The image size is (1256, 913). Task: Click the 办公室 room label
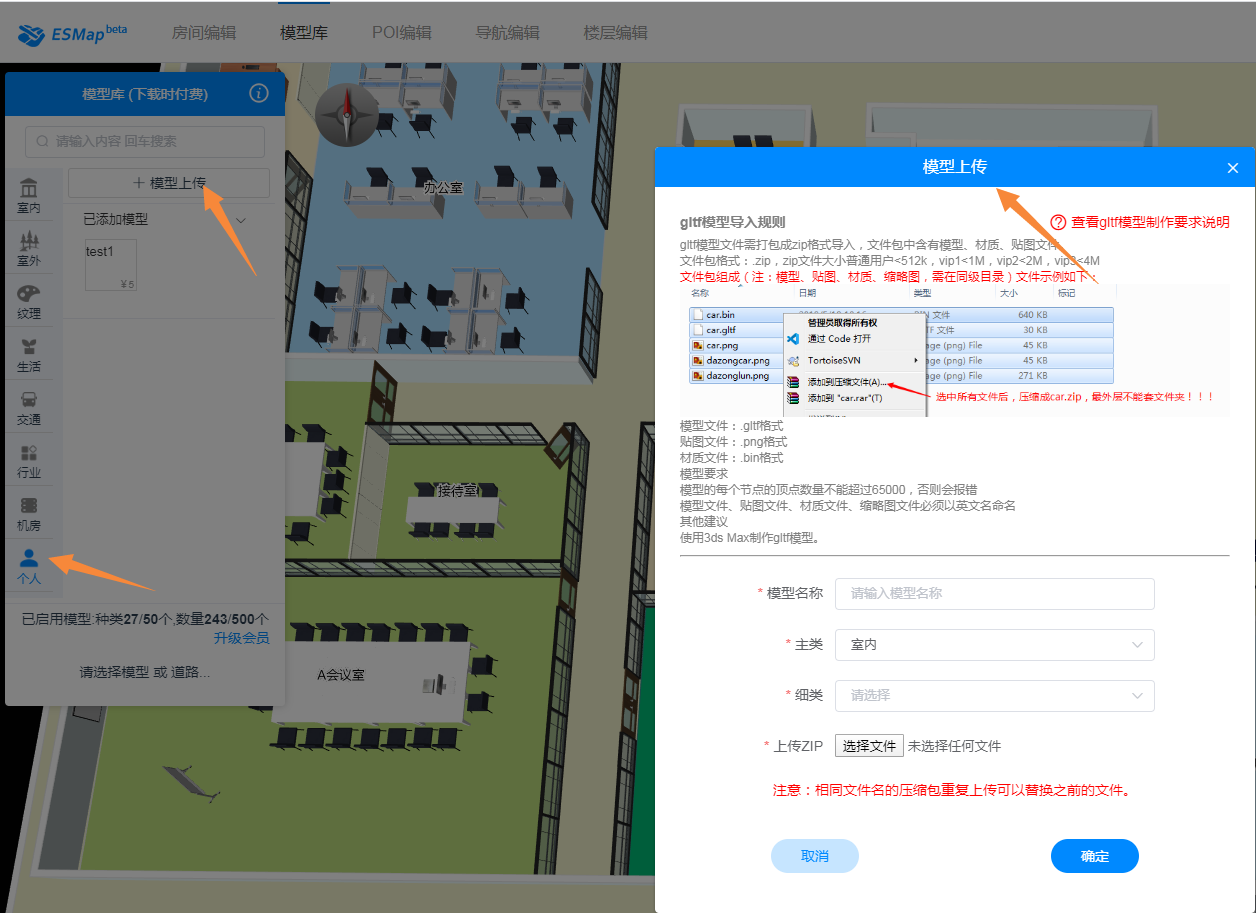point(443,187)
